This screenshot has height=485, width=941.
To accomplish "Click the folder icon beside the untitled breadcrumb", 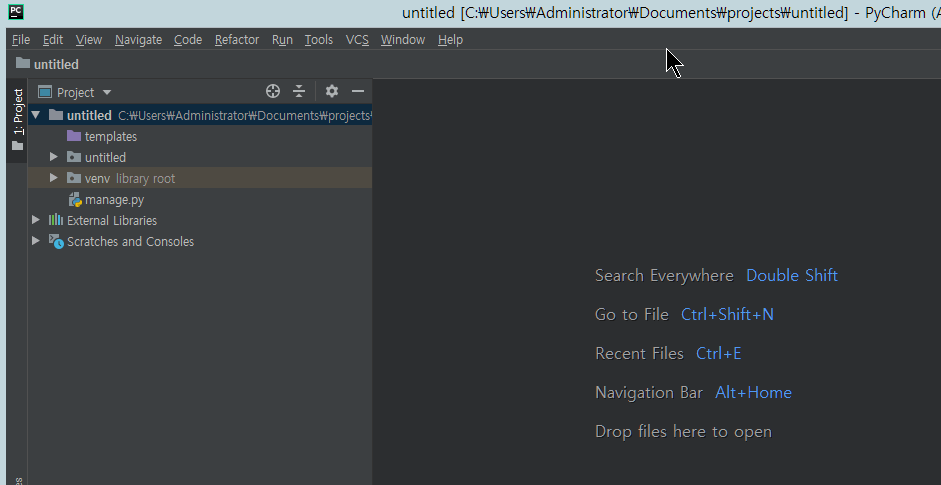I will 23,63.
